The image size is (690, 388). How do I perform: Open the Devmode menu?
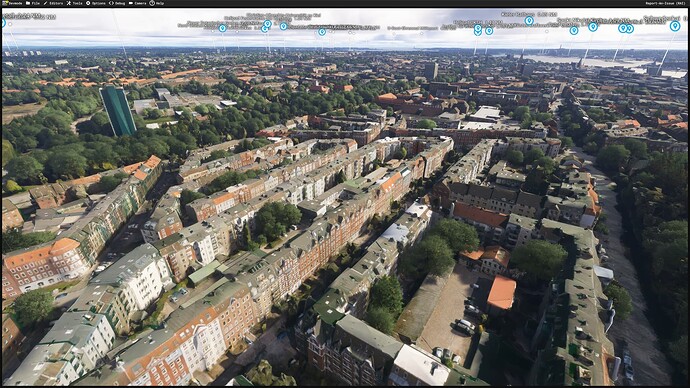click(12, 3)
